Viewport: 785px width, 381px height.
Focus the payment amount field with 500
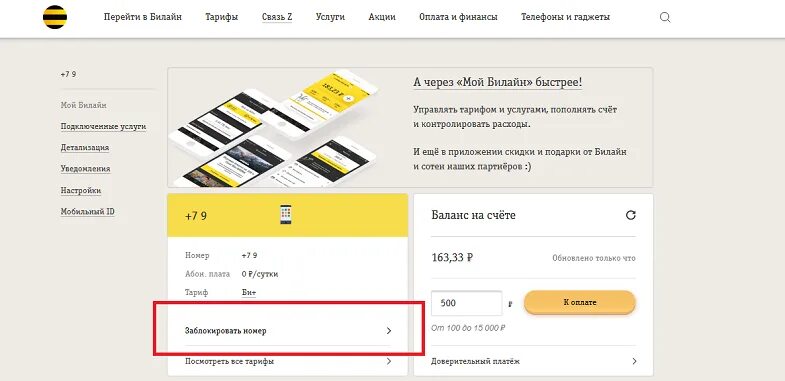tap(466, 303)
